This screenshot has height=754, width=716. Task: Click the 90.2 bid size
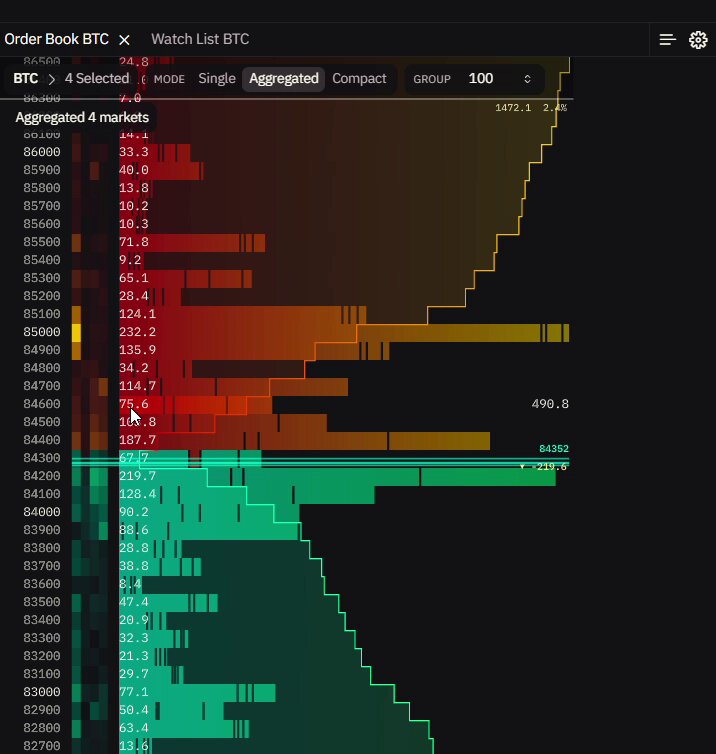tap(134, 512)
